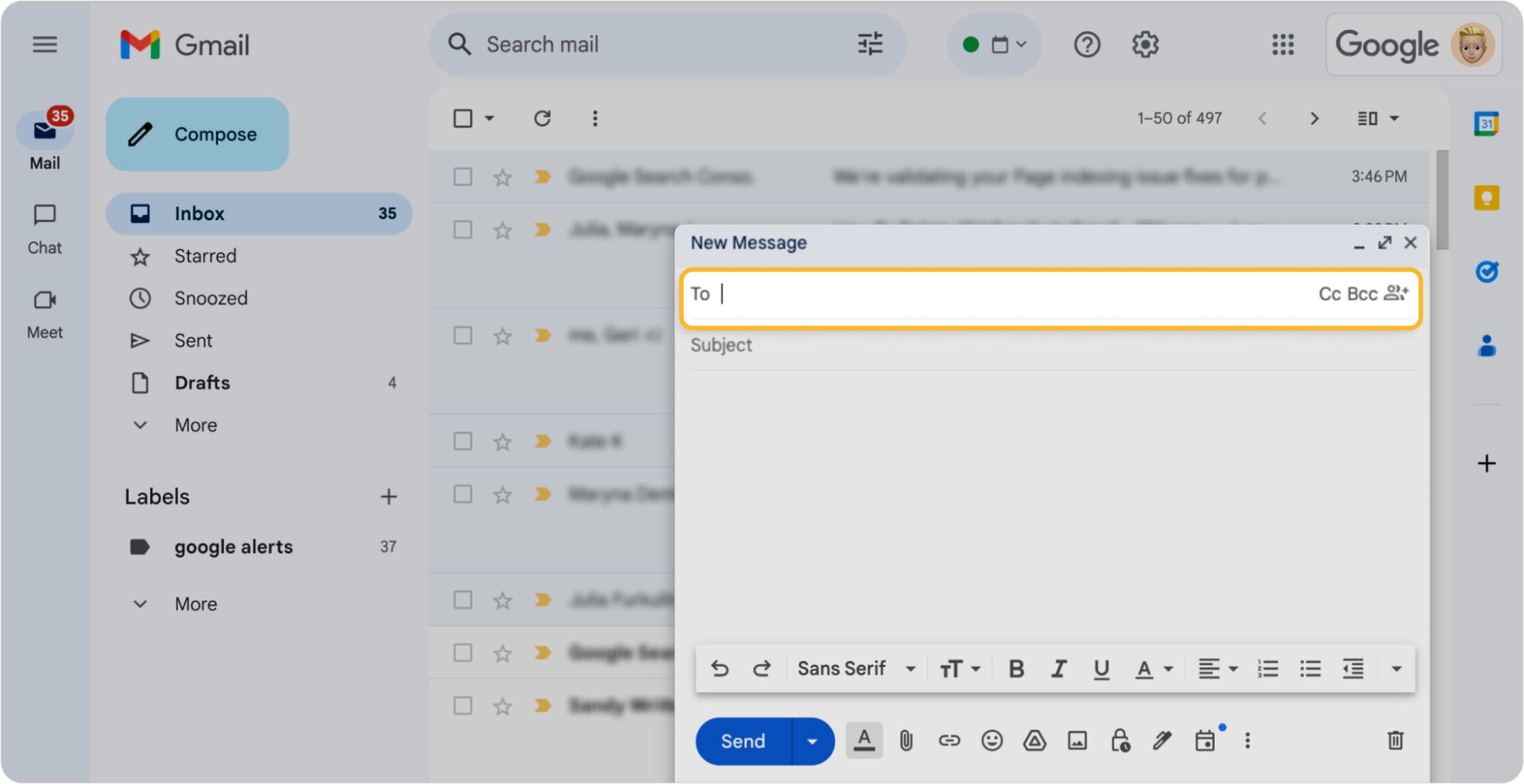Viewport: 1524px width, 784px height.
Task: Insert a link in the message body
Action: (949, 740)
